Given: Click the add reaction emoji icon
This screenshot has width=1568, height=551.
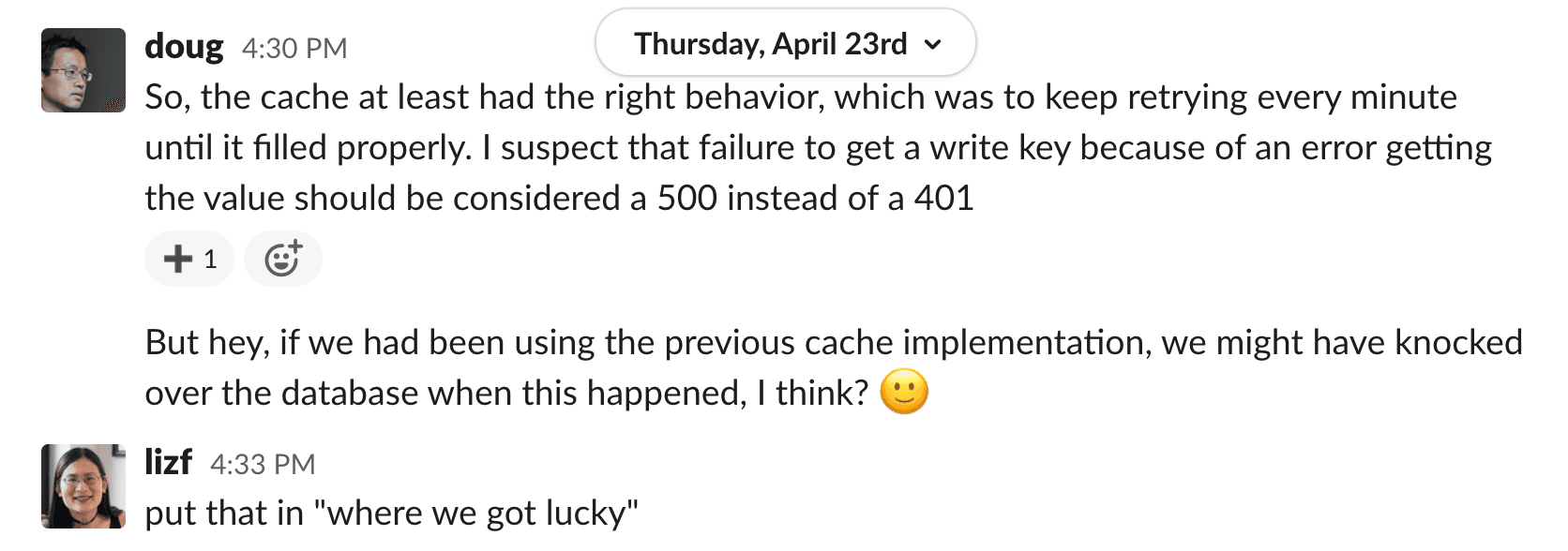Looking at the screenshot, I should (282, 259).
